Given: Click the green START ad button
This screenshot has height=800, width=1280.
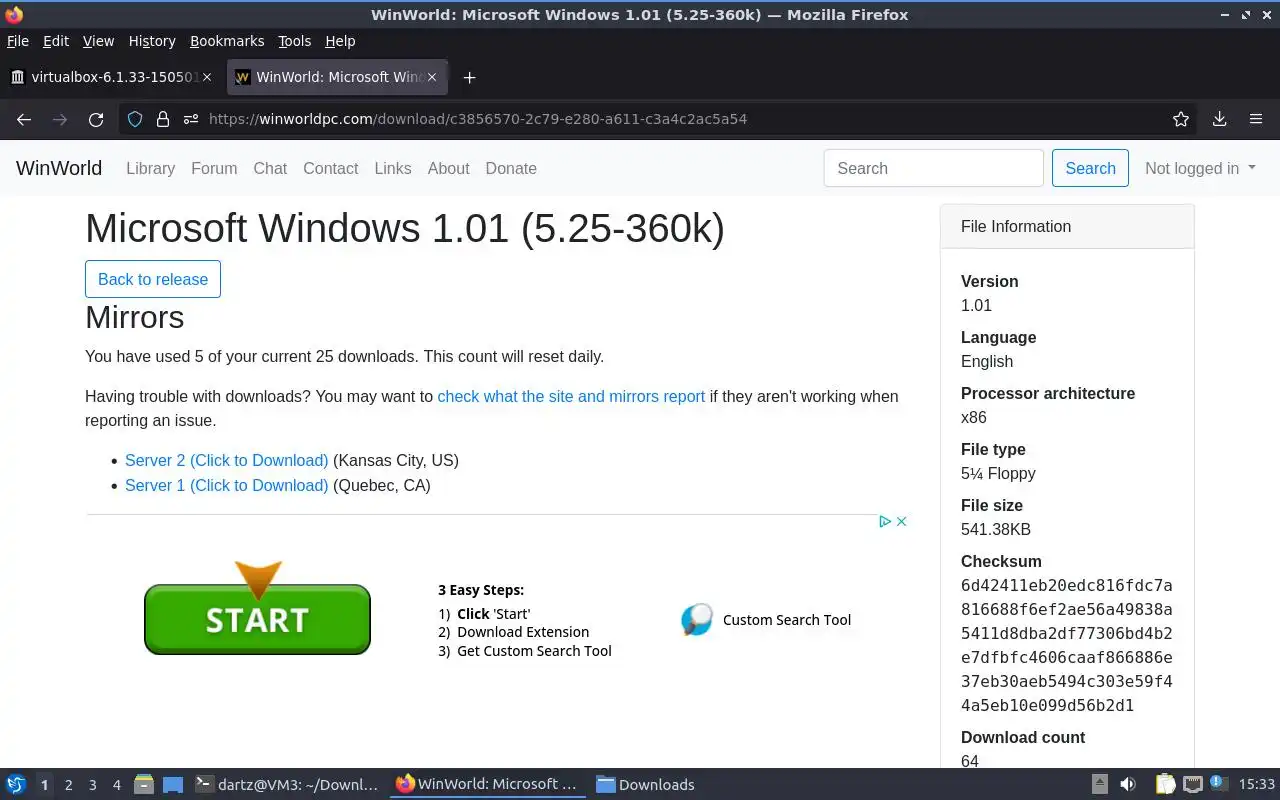Looking at the screenshot, I should (257, 619).
